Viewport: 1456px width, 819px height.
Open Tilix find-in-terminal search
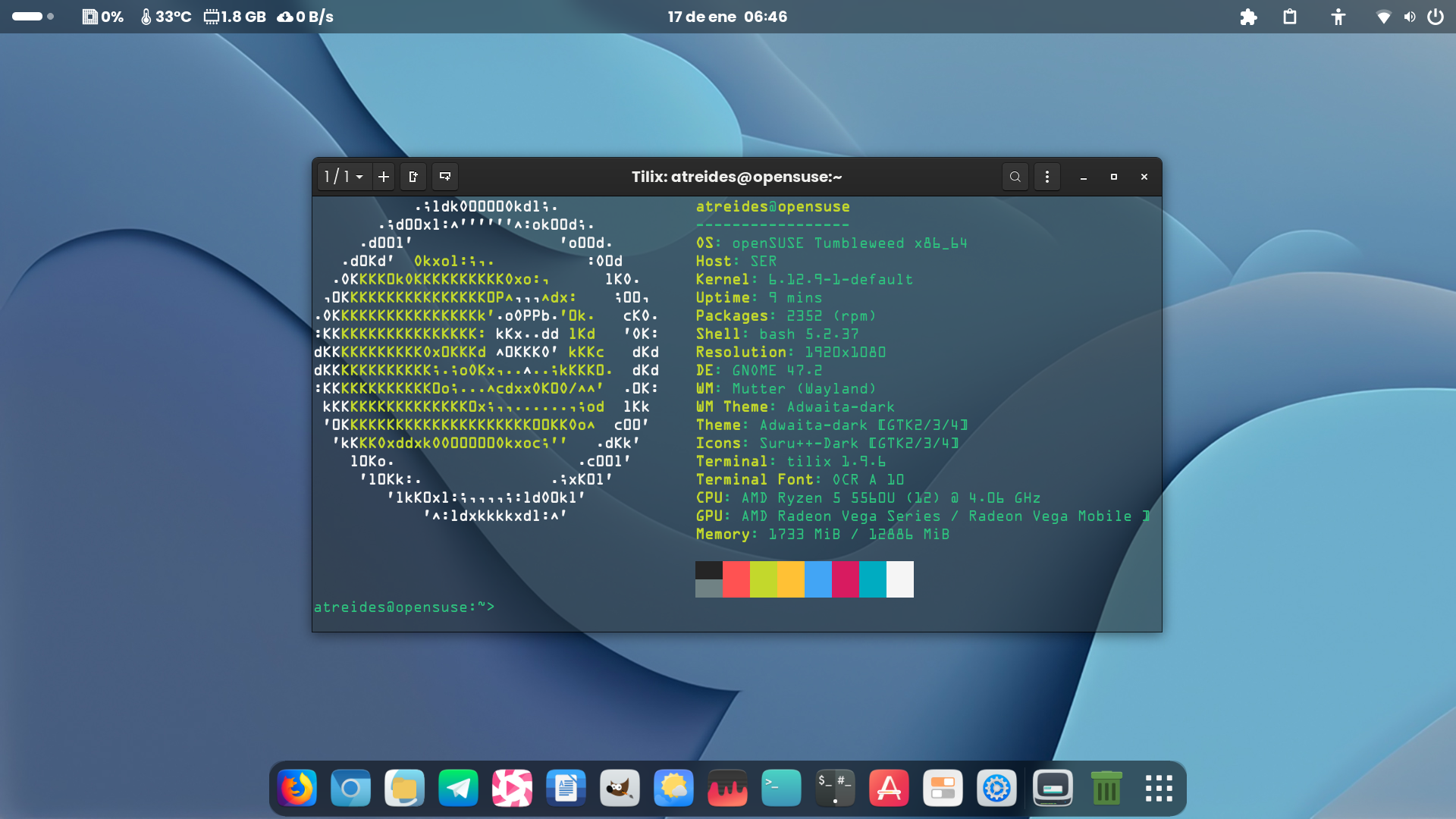click(1015, 177)
